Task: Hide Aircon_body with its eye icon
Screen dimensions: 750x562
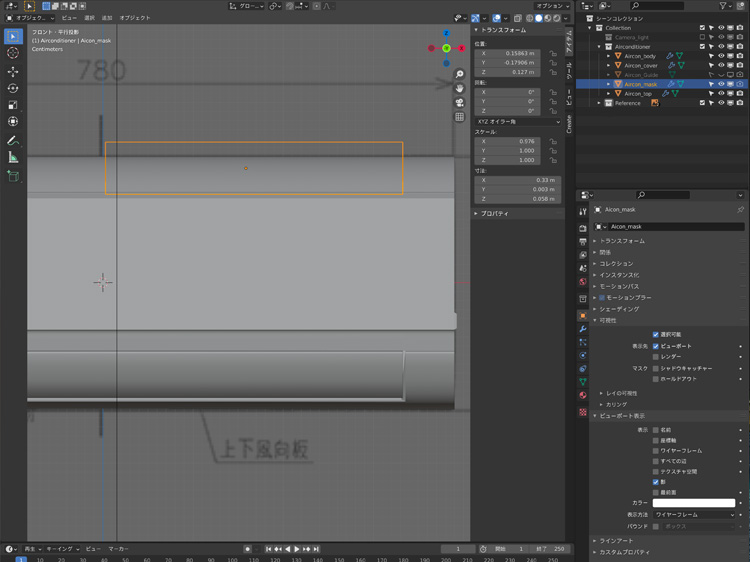Action: [x=721, y=56]
